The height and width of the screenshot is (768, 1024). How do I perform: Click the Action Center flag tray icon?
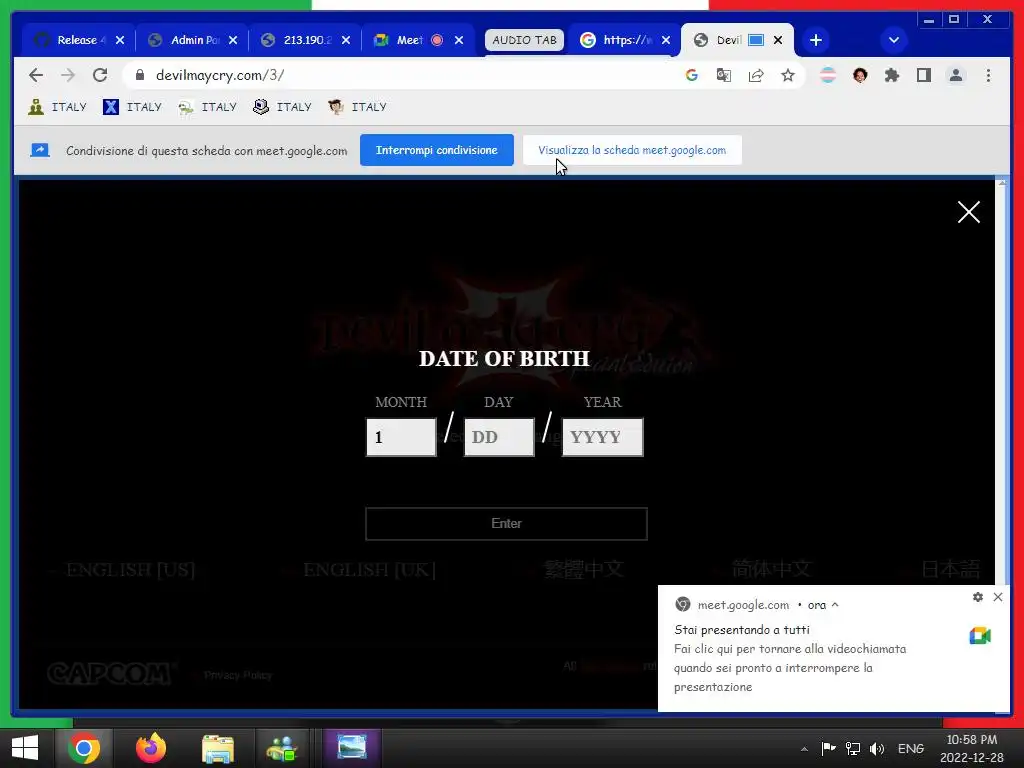click(x=828, y=748)
